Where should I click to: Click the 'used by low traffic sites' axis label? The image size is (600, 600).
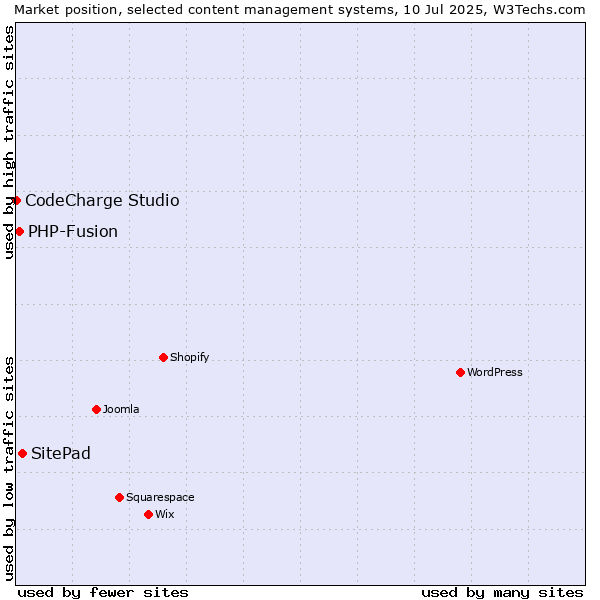[8, 469]
